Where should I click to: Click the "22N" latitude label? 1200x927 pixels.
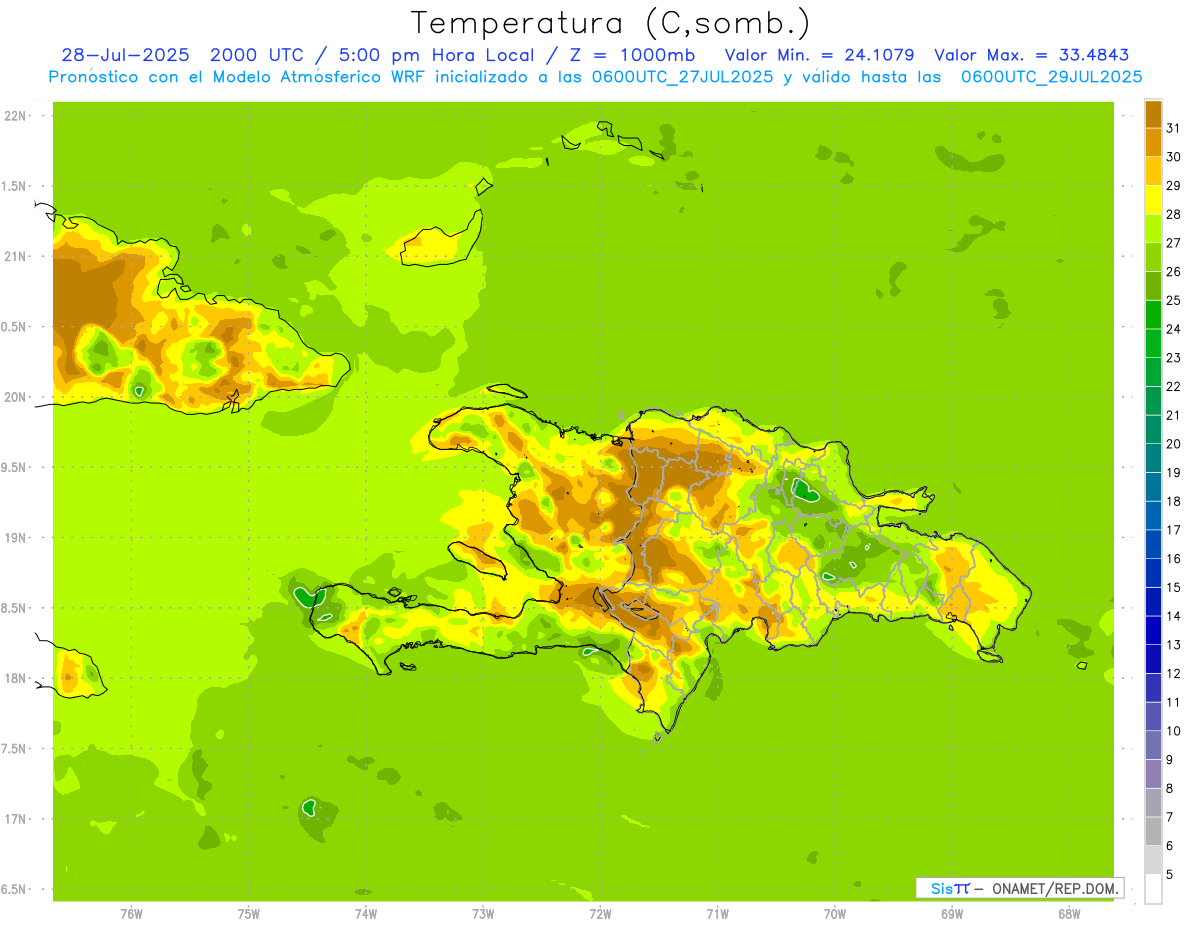(x=16, y=116)
